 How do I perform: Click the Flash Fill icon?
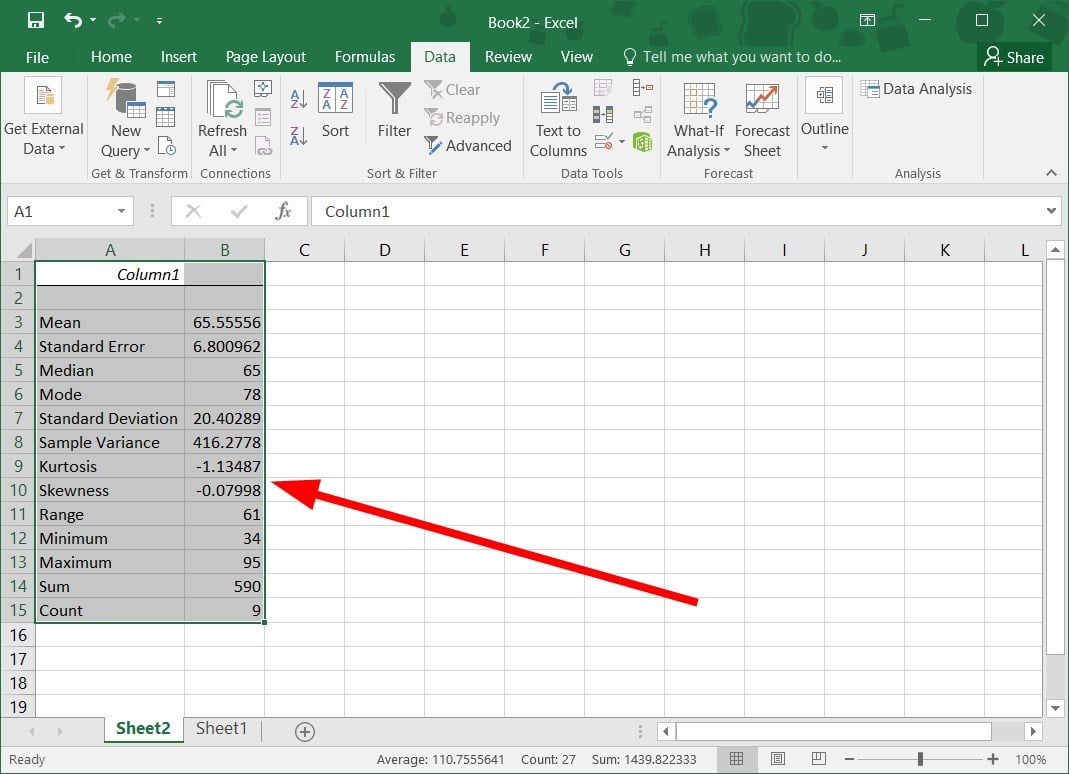click(602, 89)
